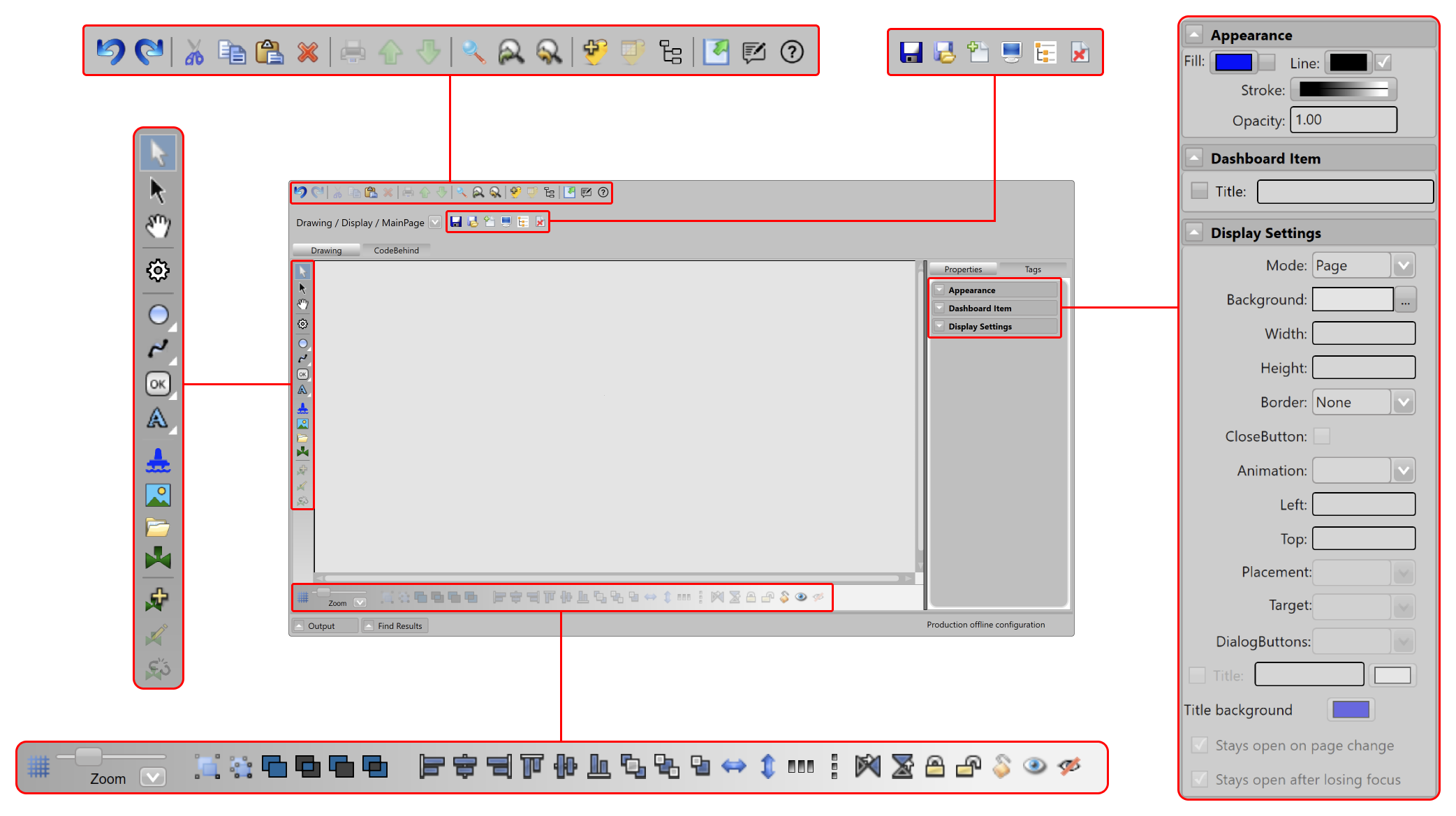Toggle the Dashboard Item Title checkbox
Viewport: 1456px width, 816px height.
click(1199, 191)
